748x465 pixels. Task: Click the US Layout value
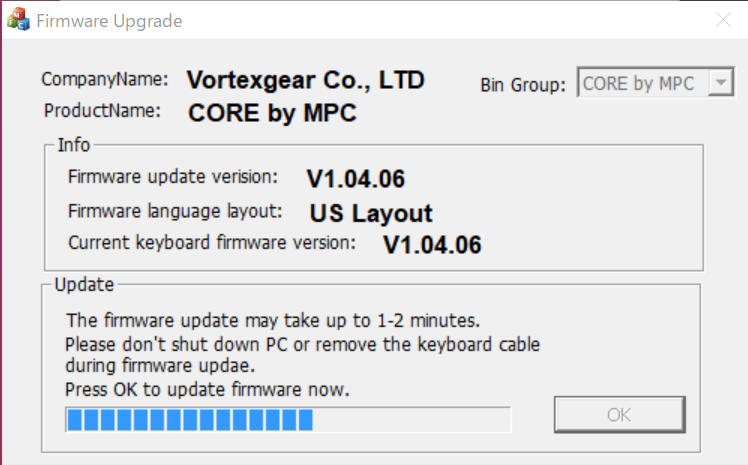click(371, 213)
